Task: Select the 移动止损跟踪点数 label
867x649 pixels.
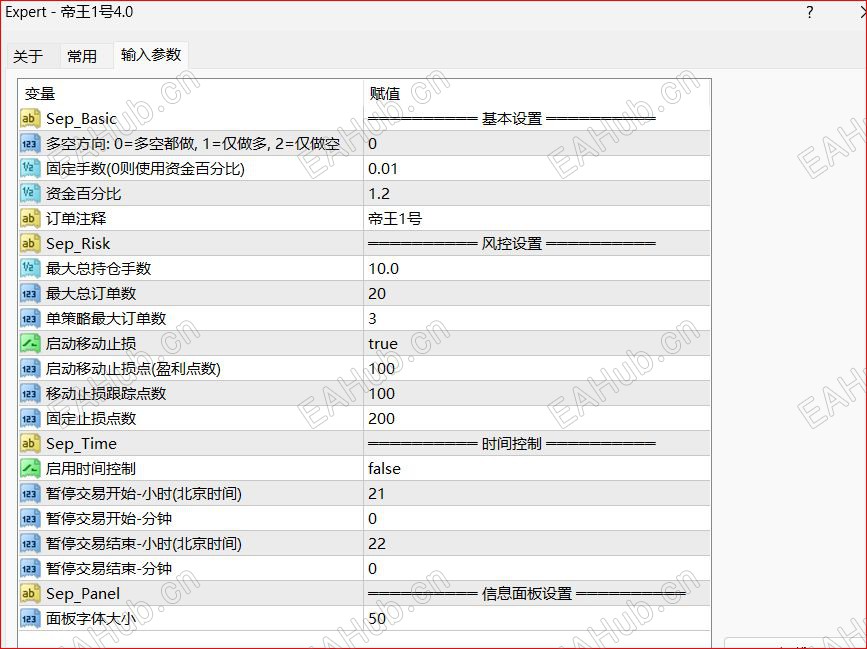Action: (x=106, y=393)
